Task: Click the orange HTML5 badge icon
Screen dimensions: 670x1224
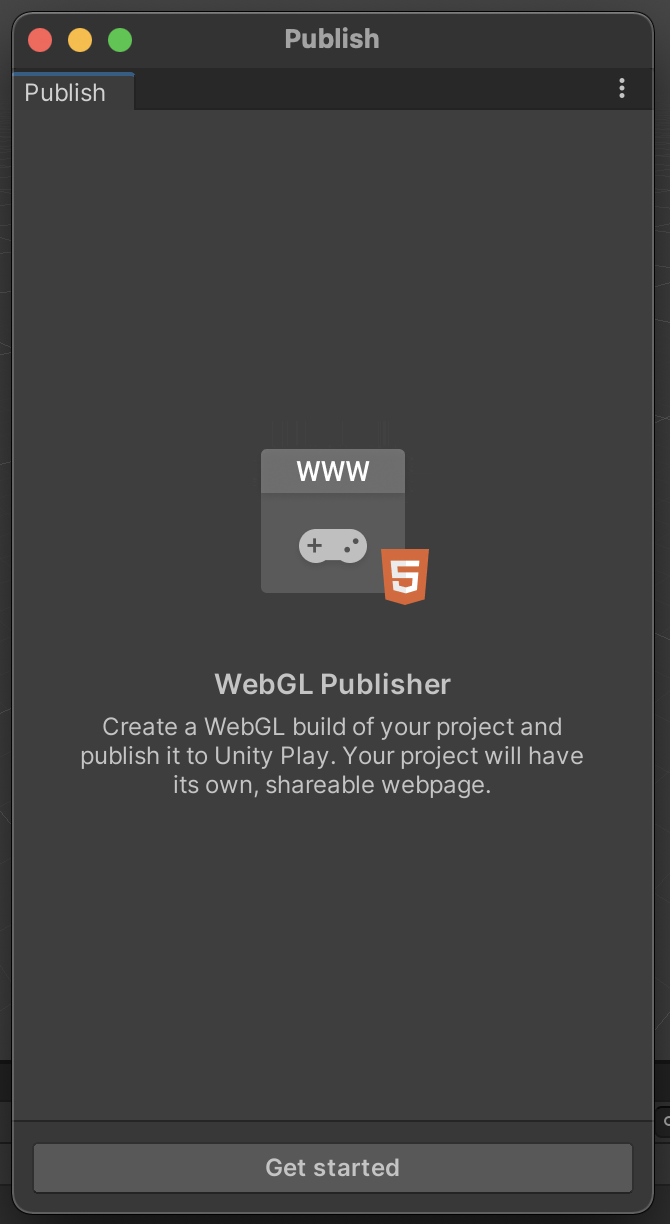Action: (405, 576)
